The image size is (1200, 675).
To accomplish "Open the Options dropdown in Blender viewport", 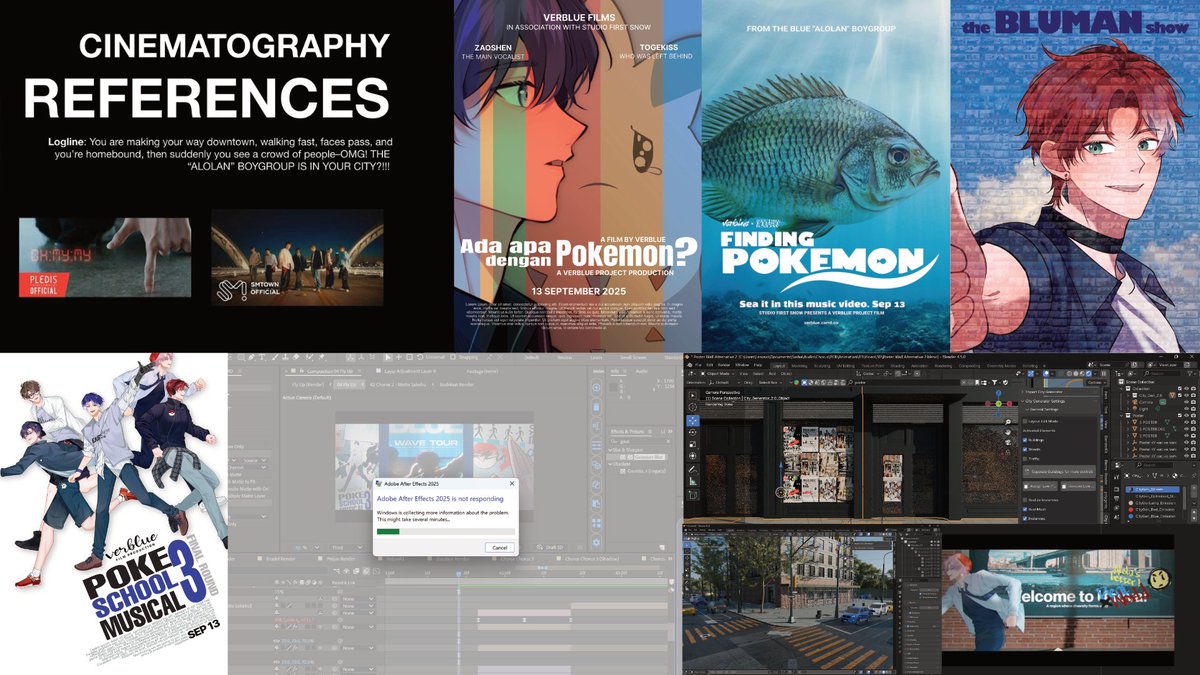I will [x=1096, y=383].
